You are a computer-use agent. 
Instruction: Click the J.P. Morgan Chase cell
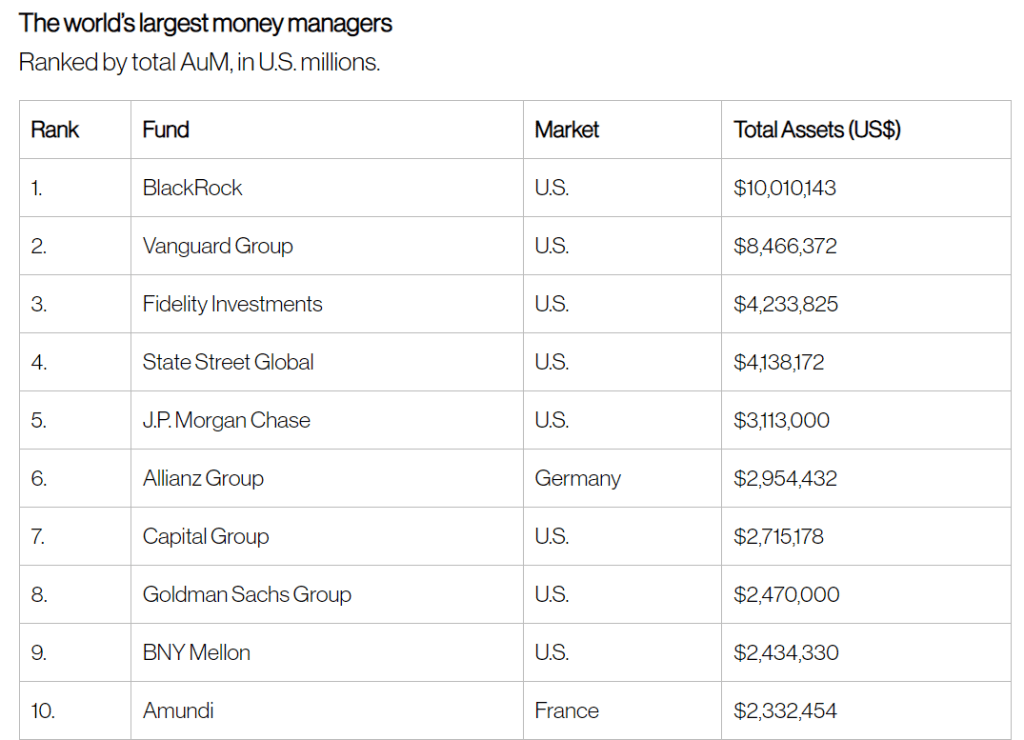(x=227, y=420)
